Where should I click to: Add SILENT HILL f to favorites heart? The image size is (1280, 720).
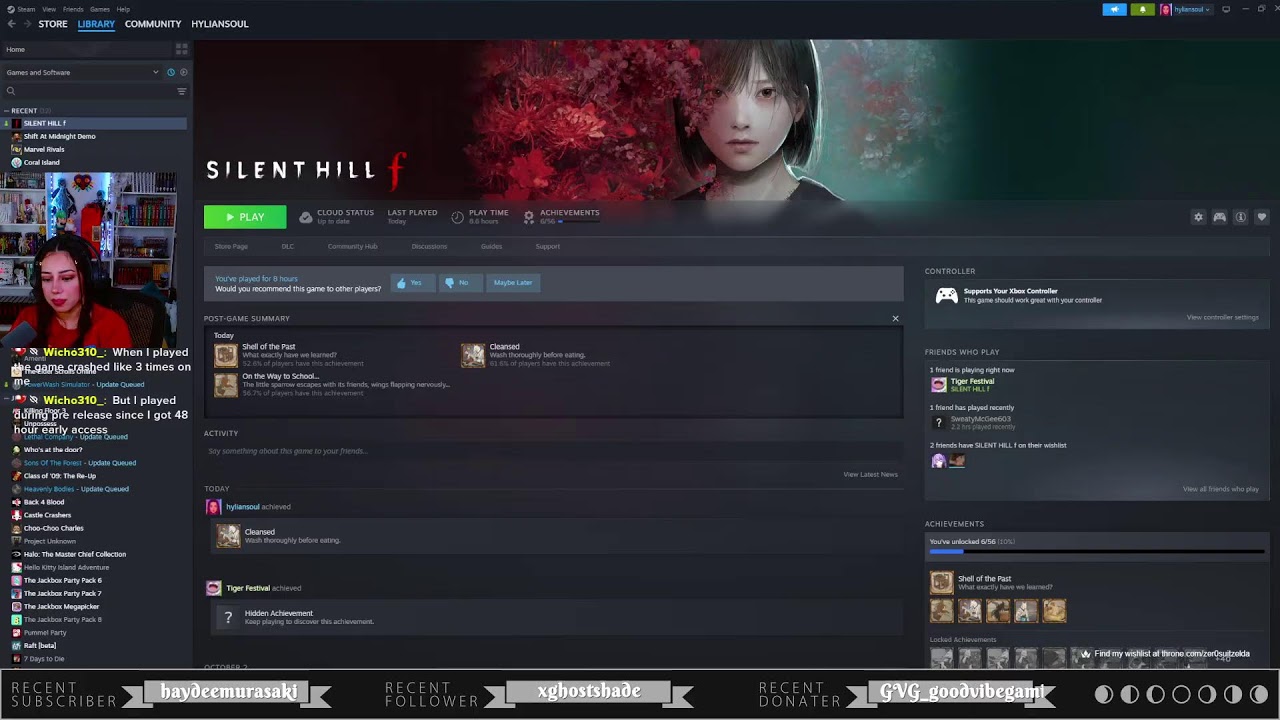(1261, 217)
